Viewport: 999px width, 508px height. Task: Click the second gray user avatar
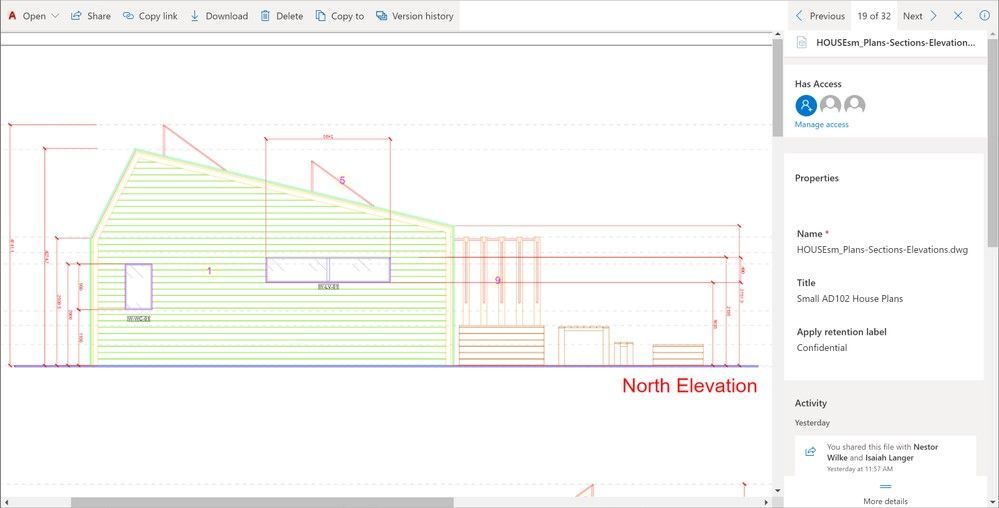(x=830, y=105)
